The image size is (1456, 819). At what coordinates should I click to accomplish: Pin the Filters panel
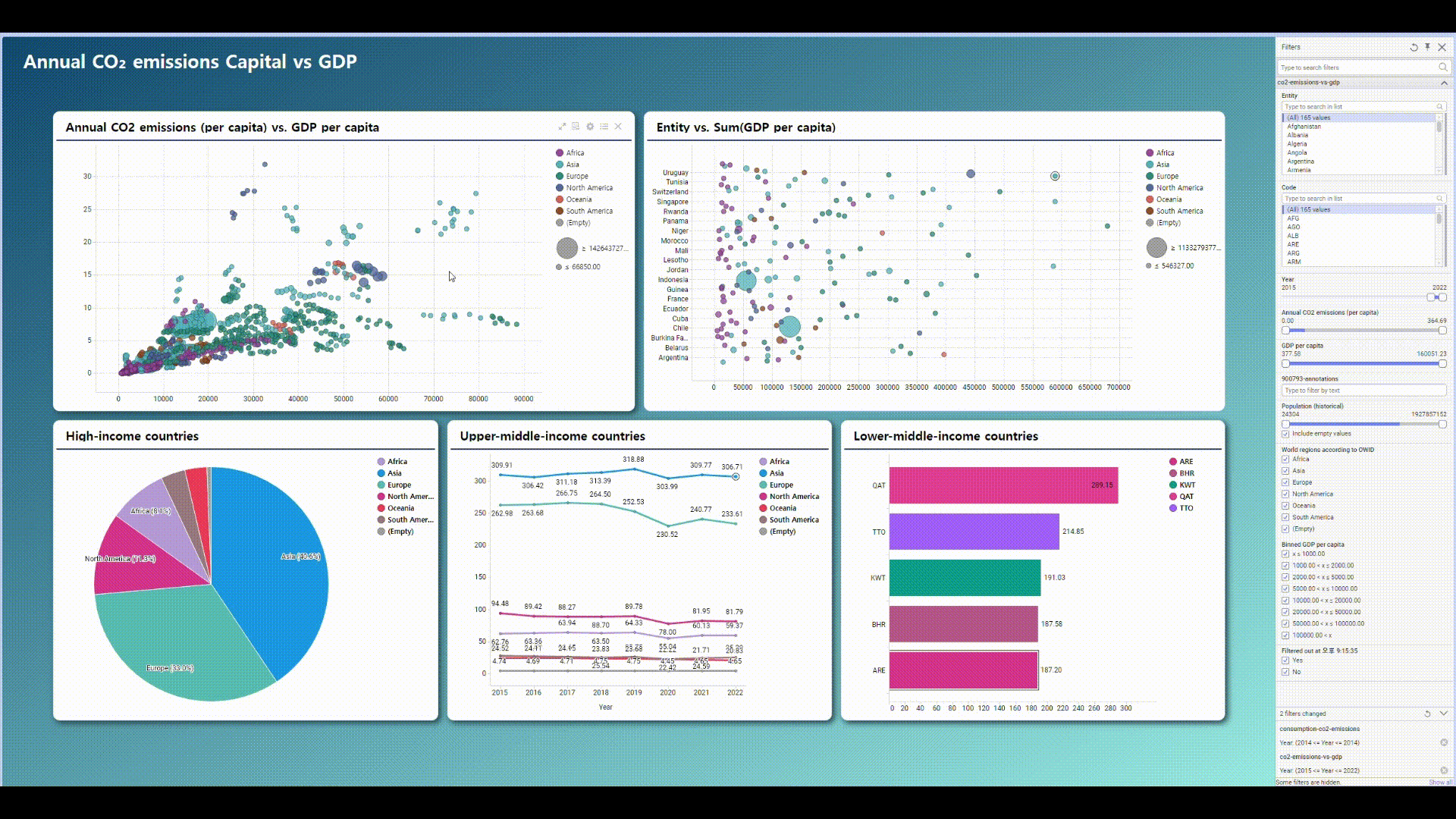(x=1427, y=47)
